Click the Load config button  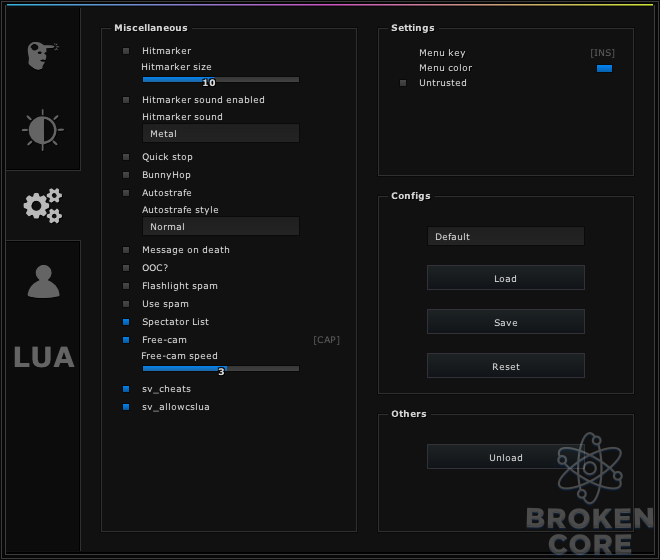click(506, 278)
